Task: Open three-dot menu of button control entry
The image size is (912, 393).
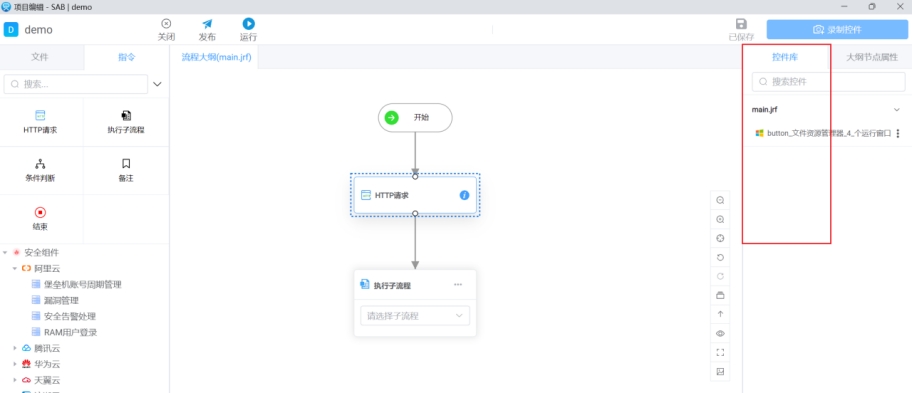Action: [x=898, y=133]
